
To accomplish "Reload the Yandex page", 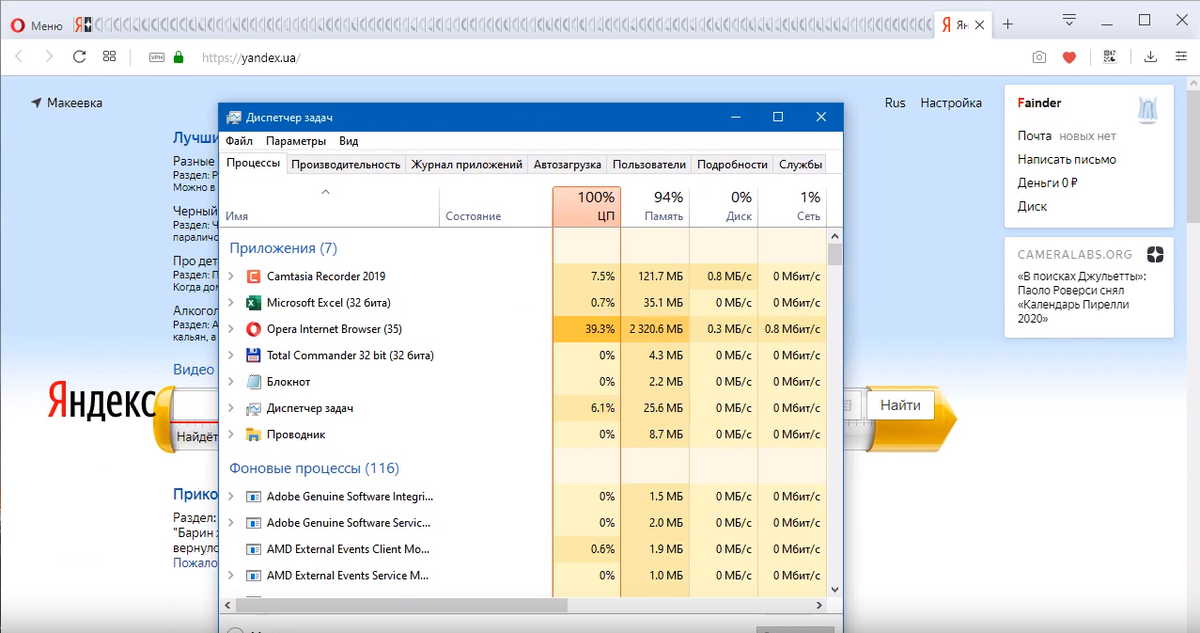I will click(79, 57).
